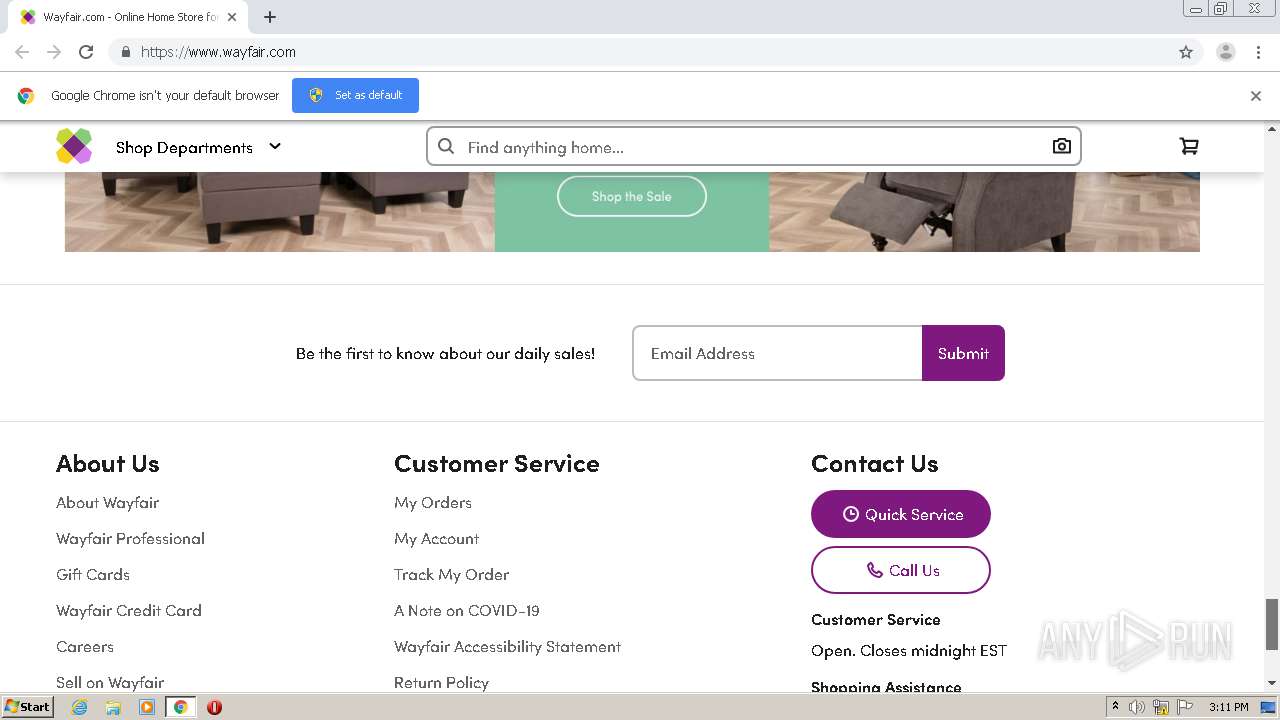Open Wayfair Credit Card link
Image resolution: width=1280 pixels, height=720 pixels.
tap(129, 610)
